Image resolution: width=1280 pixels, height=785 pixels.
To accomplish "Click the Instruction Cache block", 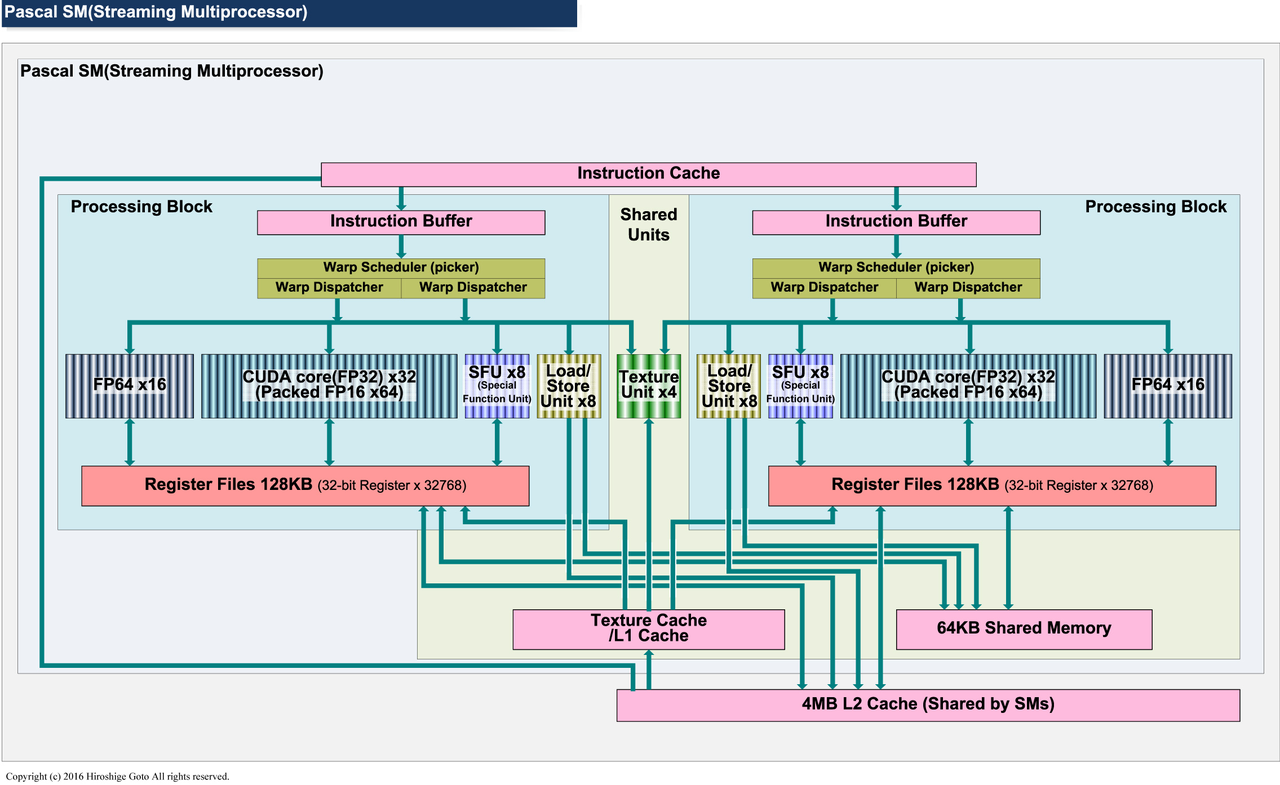I will point(648,174).
